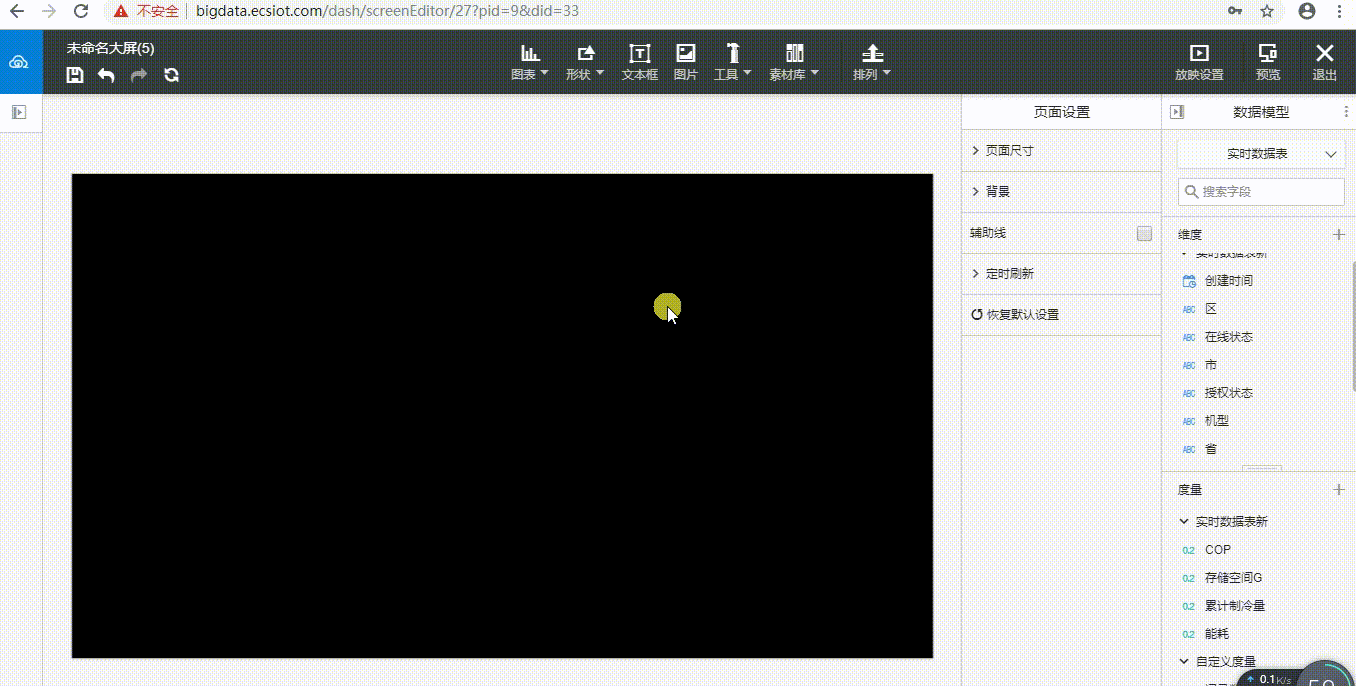
Task: Add a new dimension with the 维度 plus
Action: pos(1339,235)
